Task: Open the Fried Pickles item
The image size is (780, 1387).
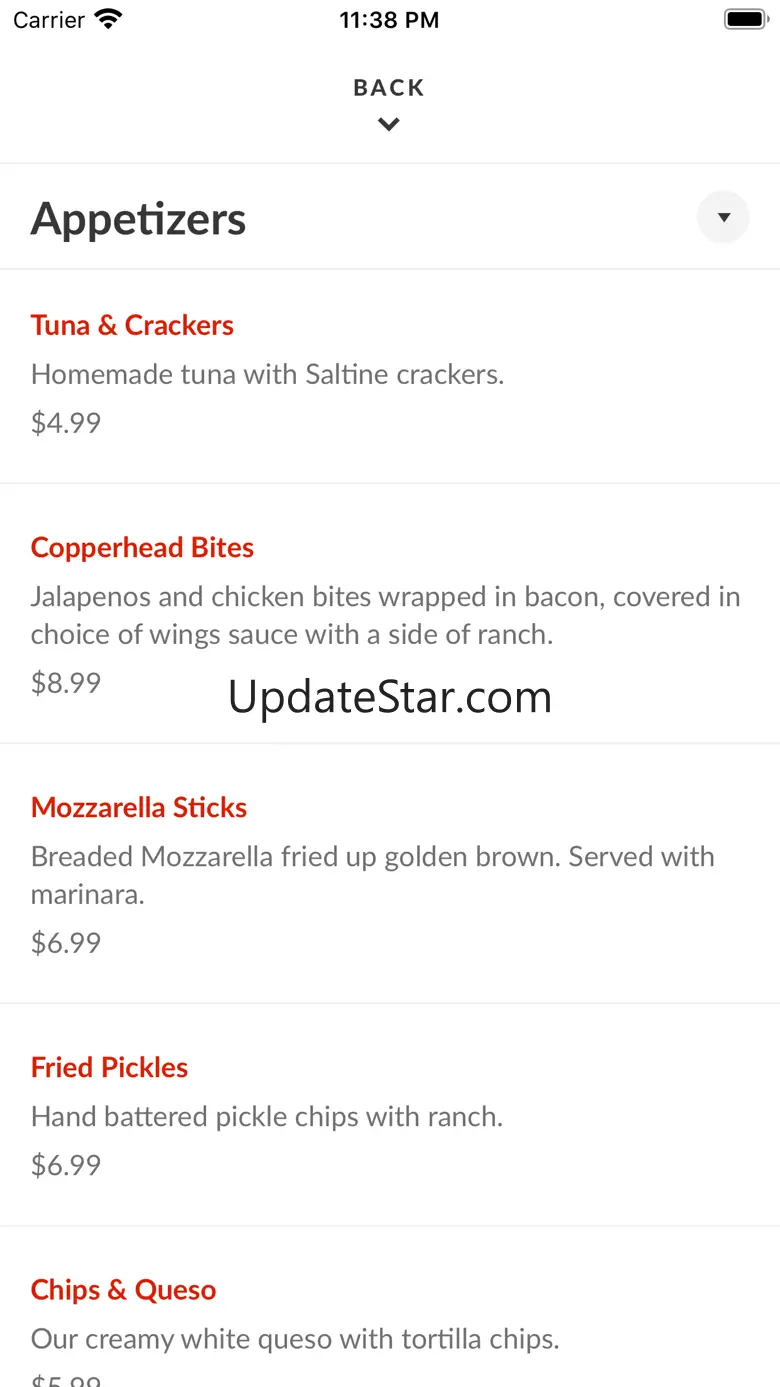Action: (x=109, y=1067)
